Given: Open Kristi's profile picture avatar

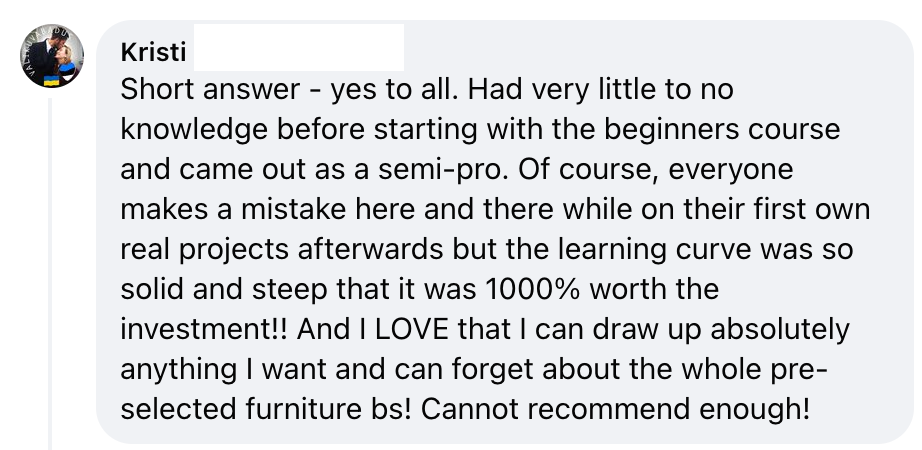Looking at the screenshot, I should pos(50,54).
